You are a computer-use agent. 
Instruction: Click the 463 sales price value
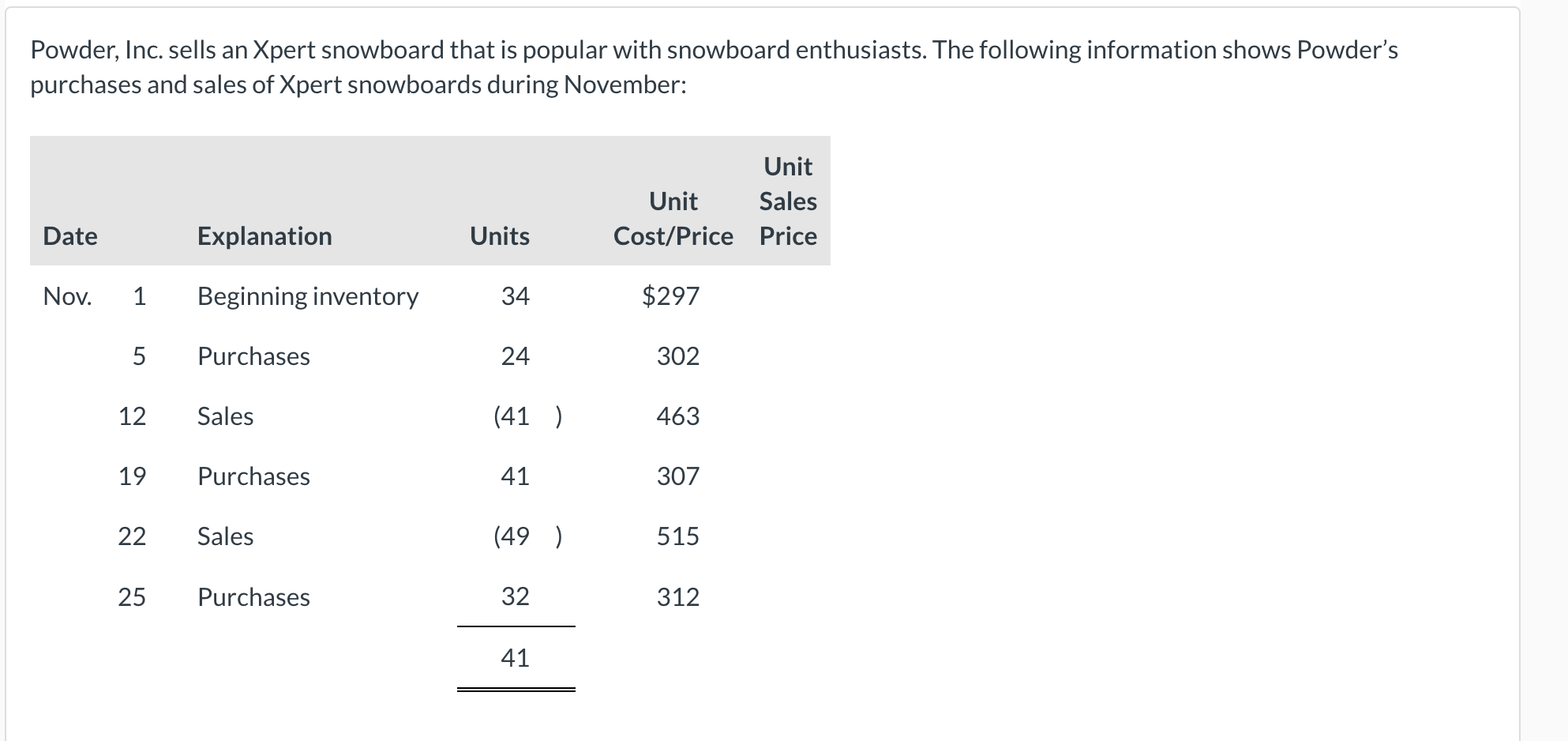point(678,416)
